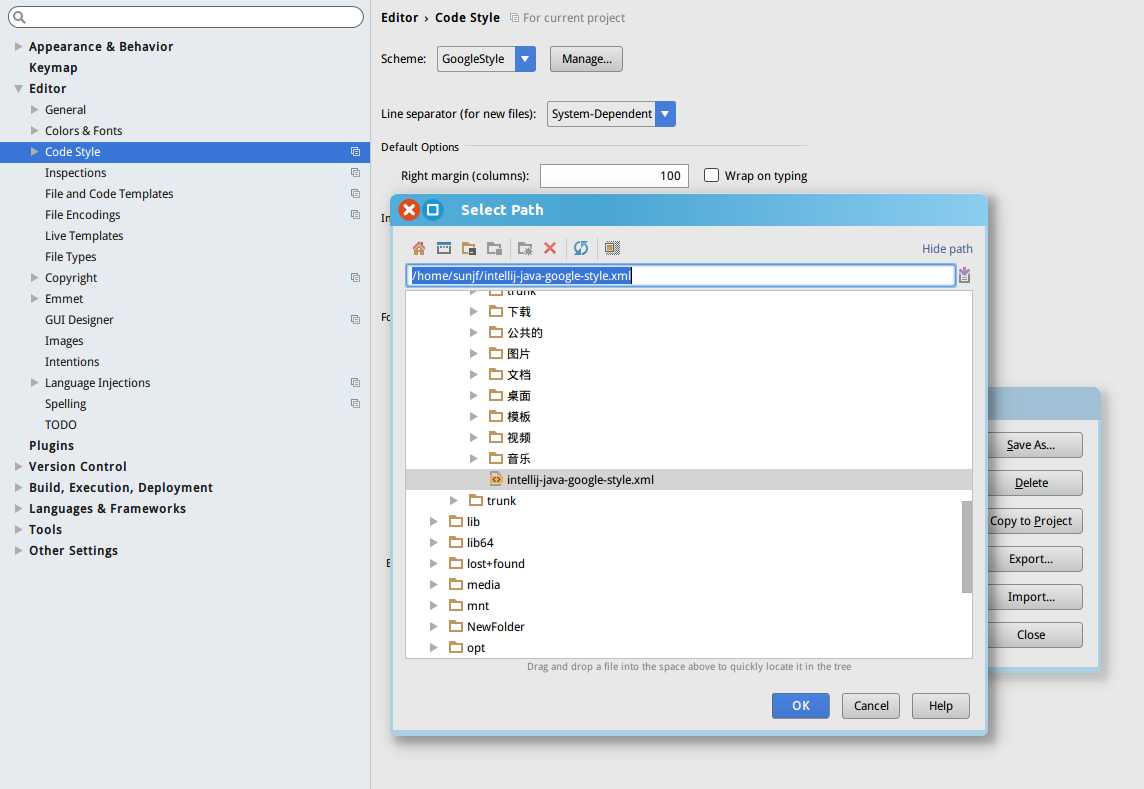Expand the Languages & Frameworks group
The image size is (1144, 789).
(18, 508)
